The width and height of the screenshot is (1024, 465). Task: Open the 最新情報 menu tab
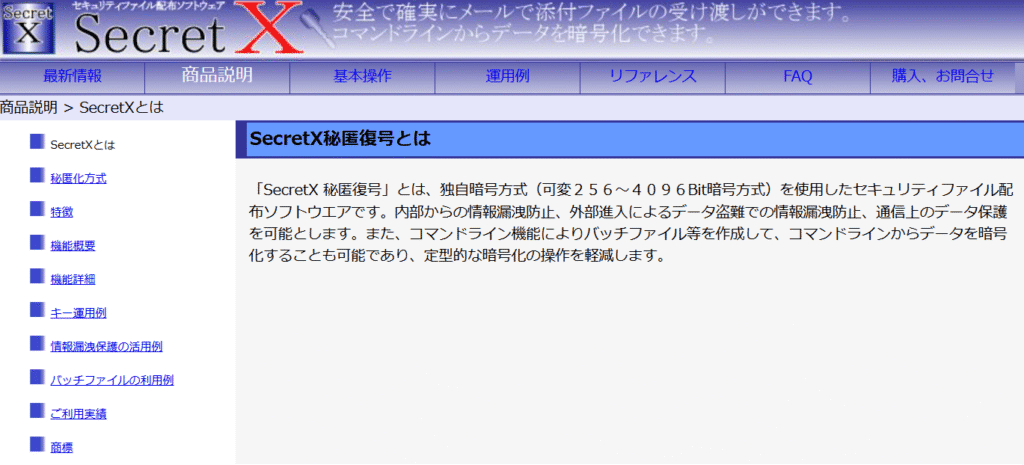coord(72,76)
